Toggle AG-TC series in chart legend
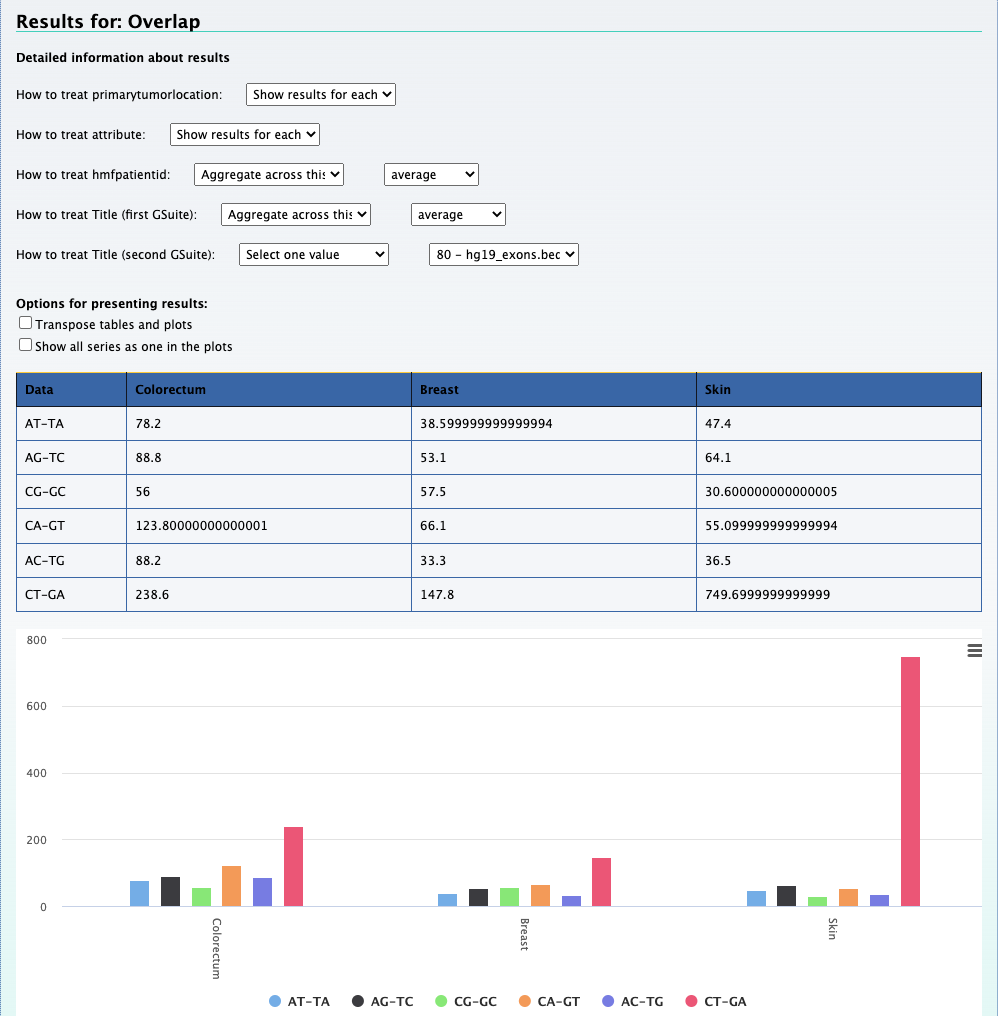The height and width of the screenshot is (1016, 998). [x=382, y=1001]
